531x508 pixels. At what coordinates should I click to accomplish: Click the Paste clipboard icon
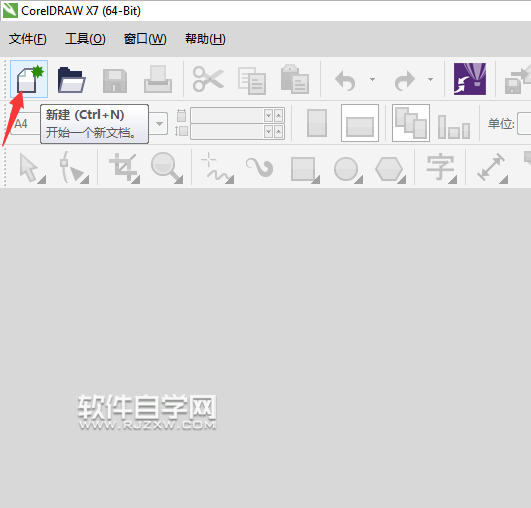(x=295, y=79)
